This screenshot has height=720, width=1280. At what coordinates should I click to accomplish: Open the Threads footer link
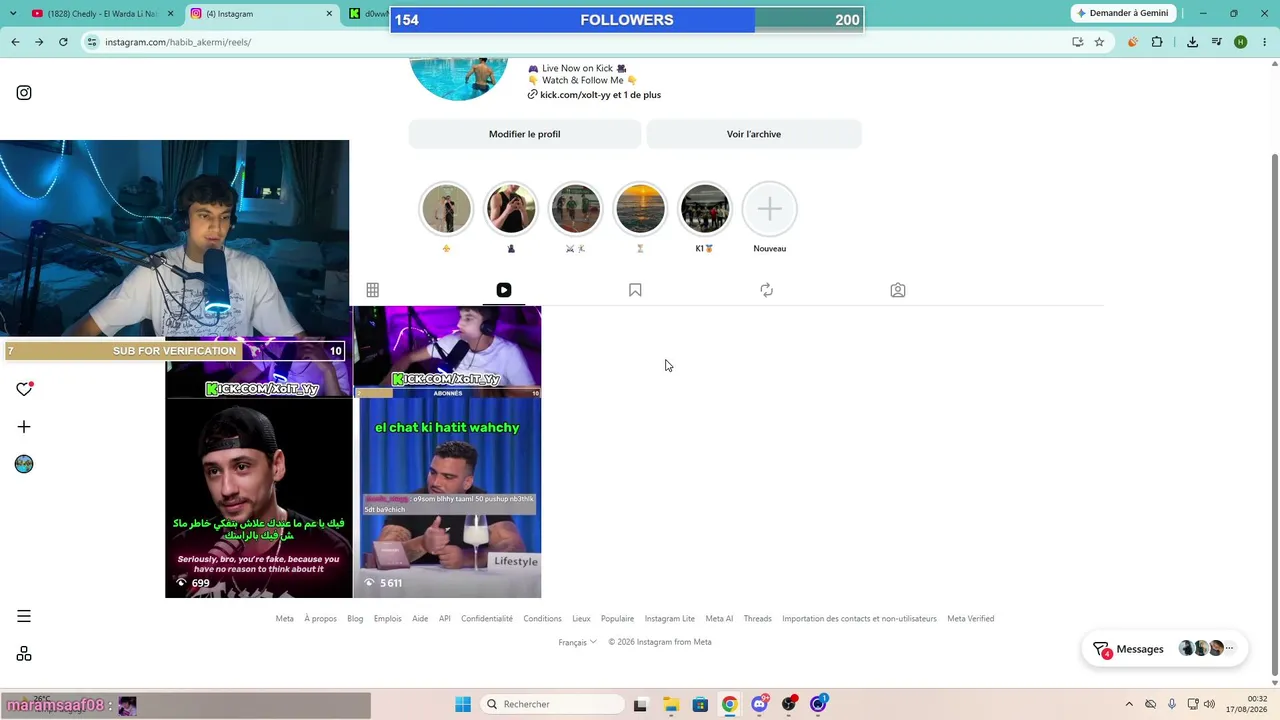coord(758,619)
